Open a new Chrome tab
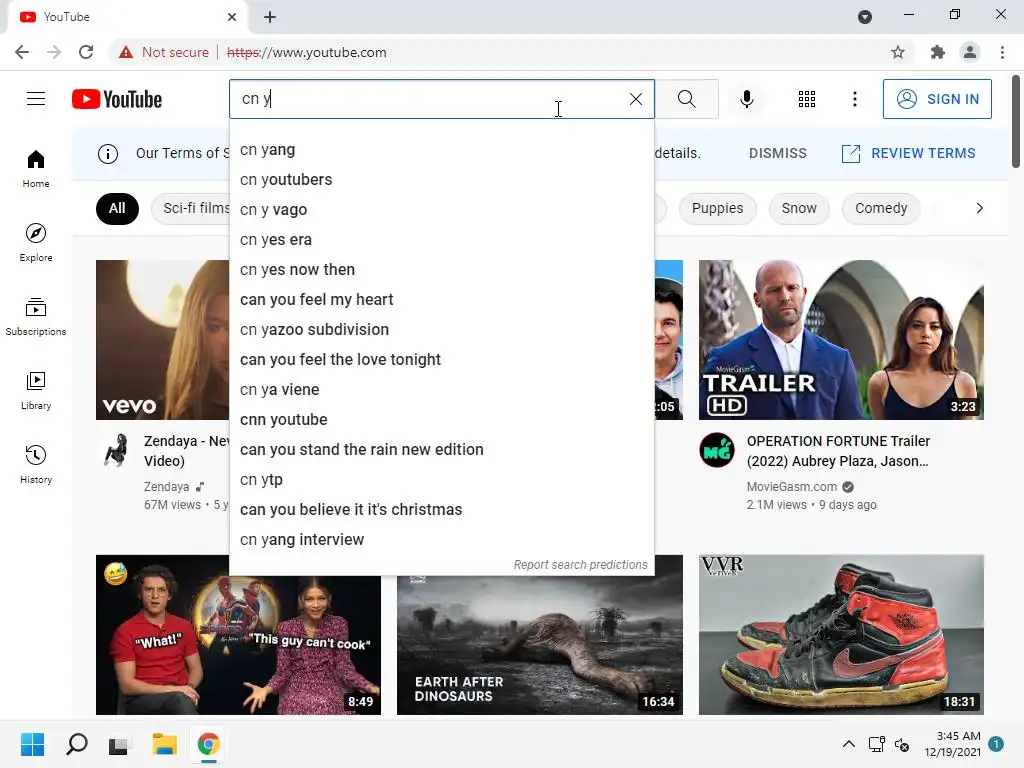This screenshot has width=1024, height=768. click(x=270, y=17)
